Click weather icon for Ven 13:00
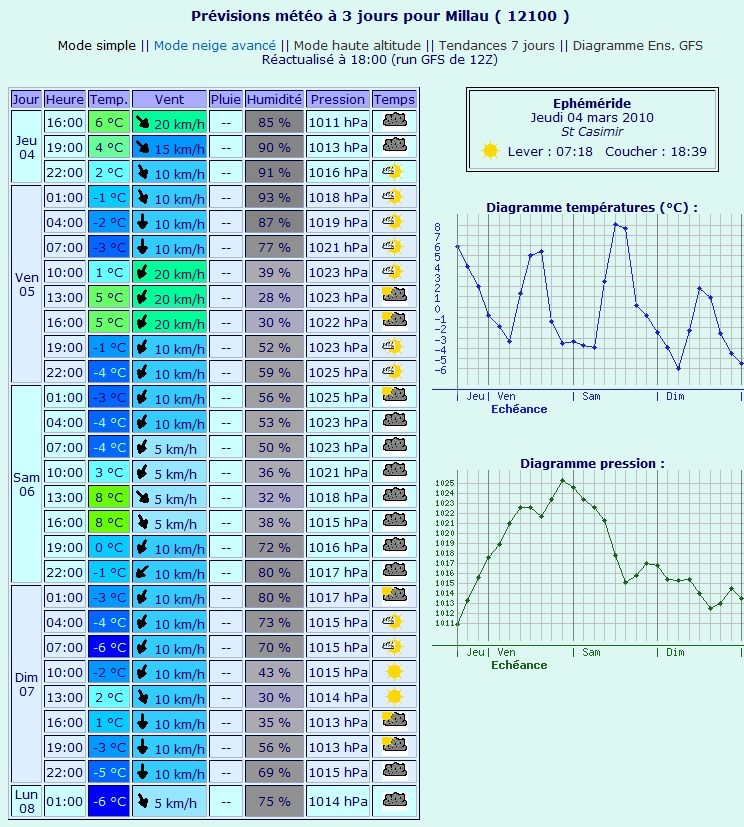Viewport: 744px width, 827px height. point(394,296)
